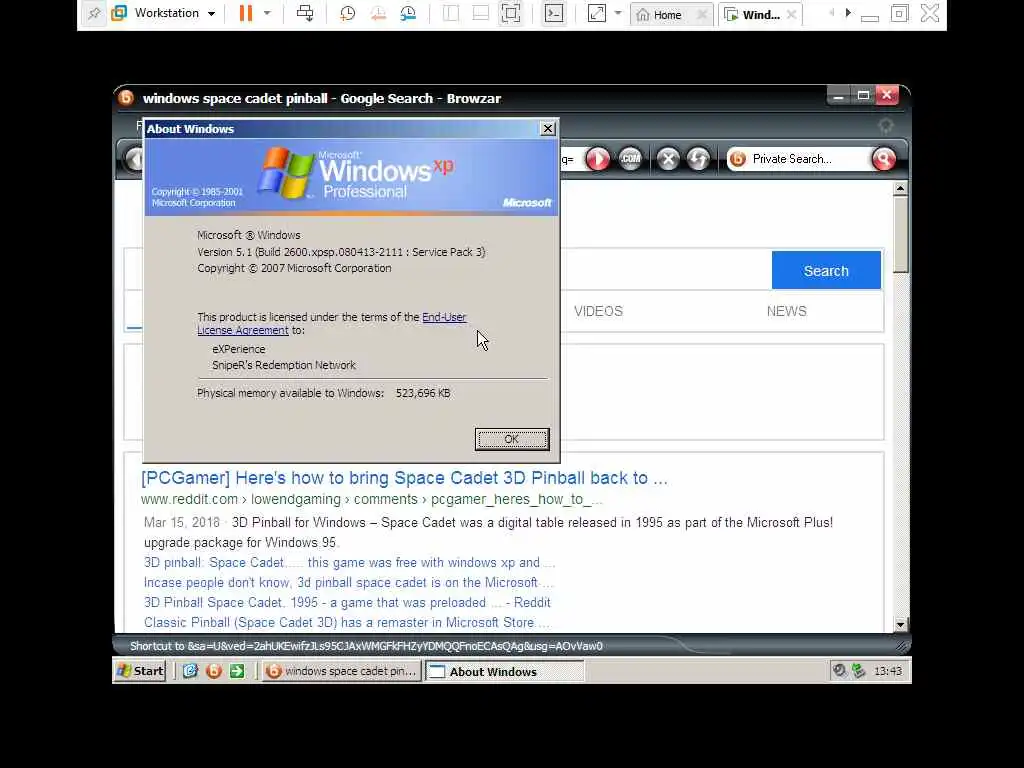
Task: Stop page loading in Browzar
Action: pos(668,159)
